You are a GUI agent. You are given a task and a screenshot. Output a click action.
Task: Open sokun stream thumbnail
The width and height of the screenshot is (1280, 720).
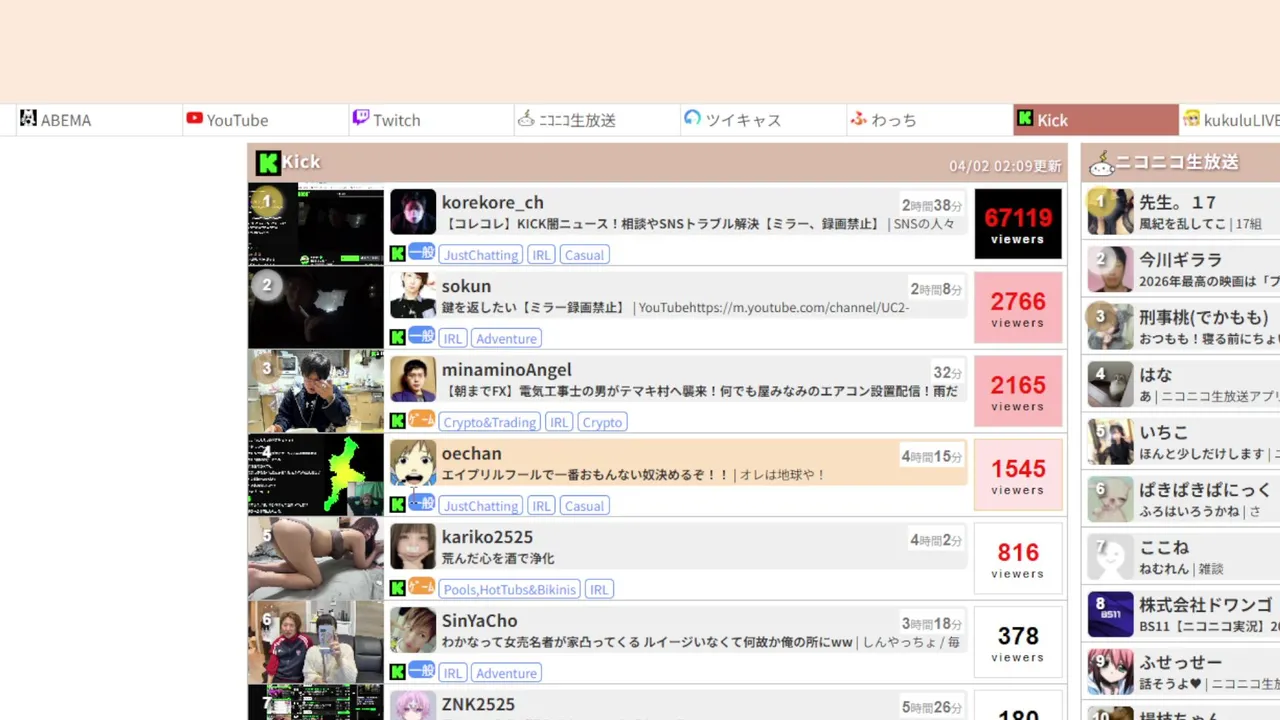[316, 308]
